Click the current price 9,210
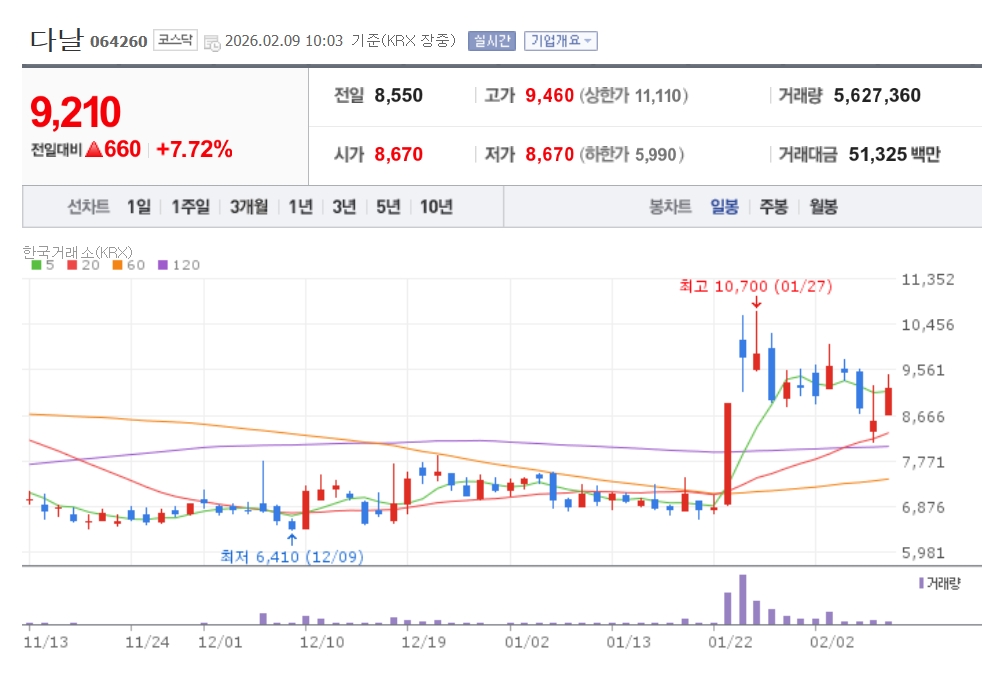Image resolution: width=982 pixels, height=681 pixels. 75,112
